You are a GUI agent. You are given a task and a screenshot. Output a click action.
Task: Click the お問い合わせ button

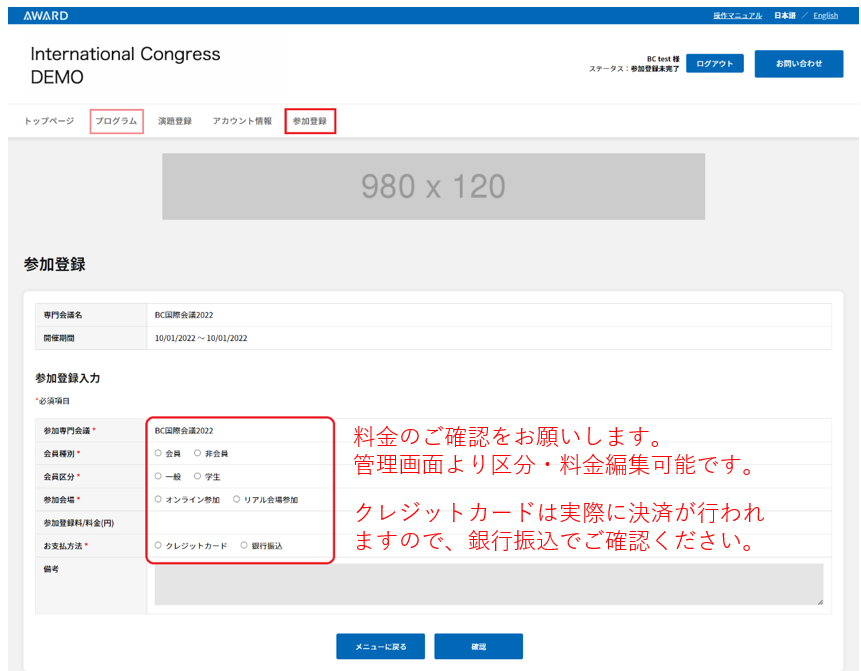click(798, 64)
